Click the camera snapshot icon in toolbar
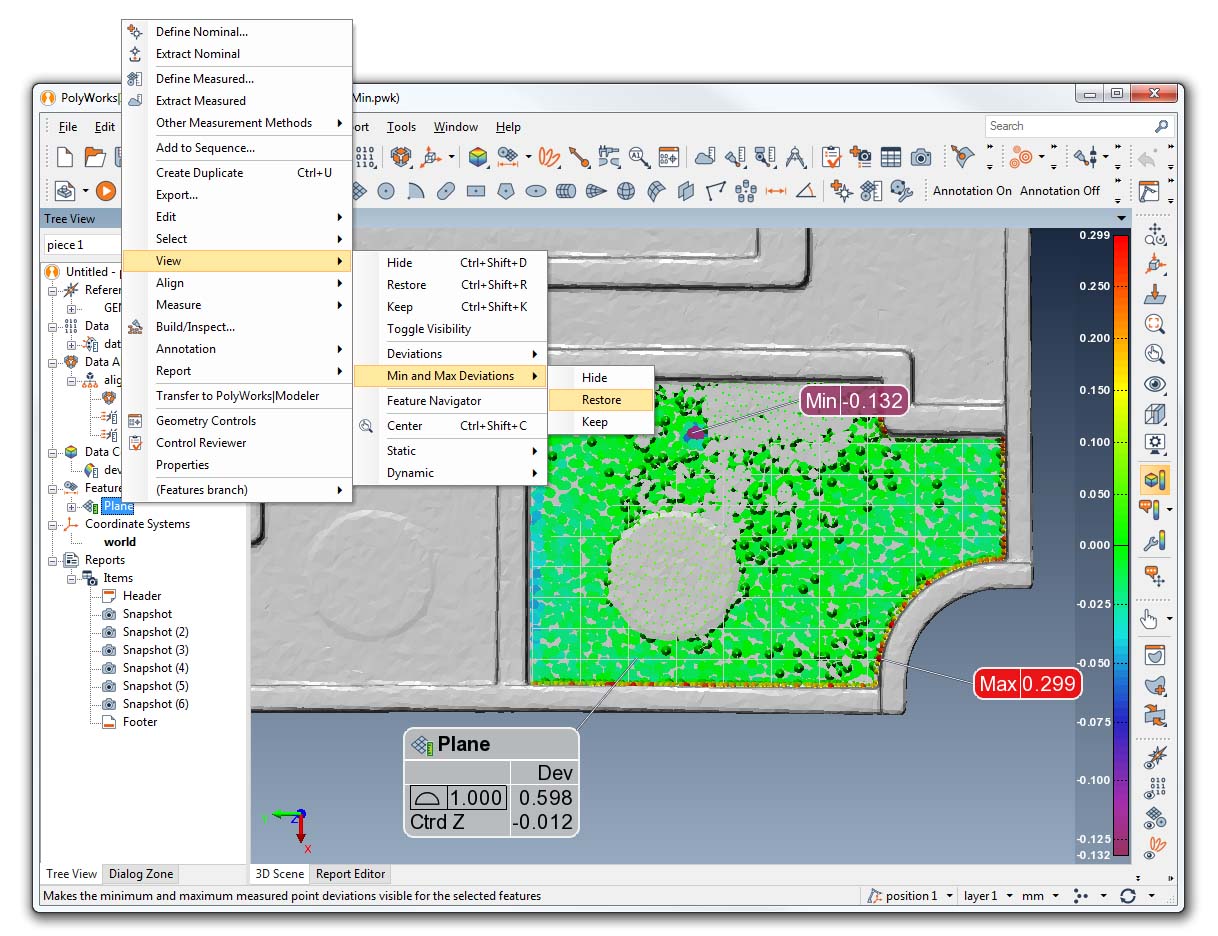The height and width of the screenshot is (936, 1218). click(x=921, y=157)
